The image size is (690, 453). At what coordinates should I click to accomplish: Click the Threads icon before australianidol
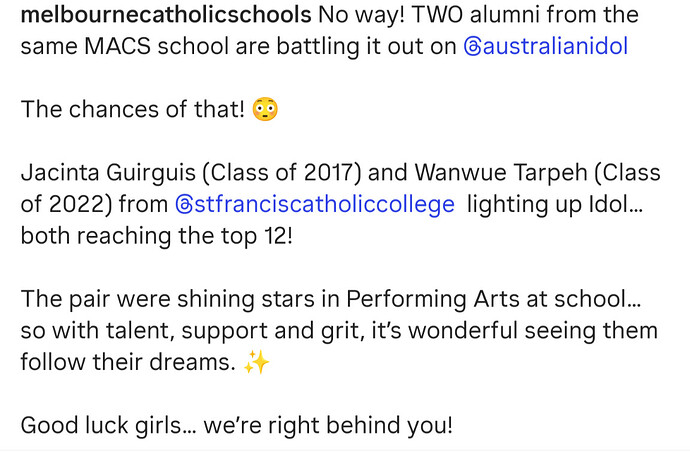pos(473,46)
